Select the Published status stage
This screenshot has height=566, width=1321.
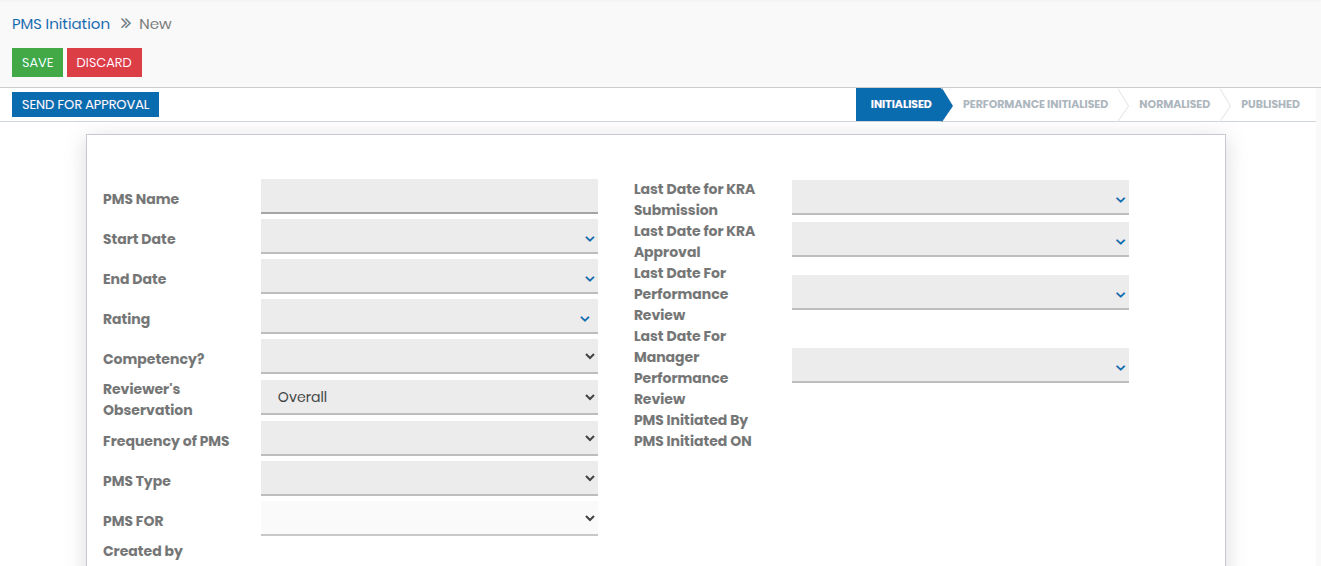point(1269,104)
